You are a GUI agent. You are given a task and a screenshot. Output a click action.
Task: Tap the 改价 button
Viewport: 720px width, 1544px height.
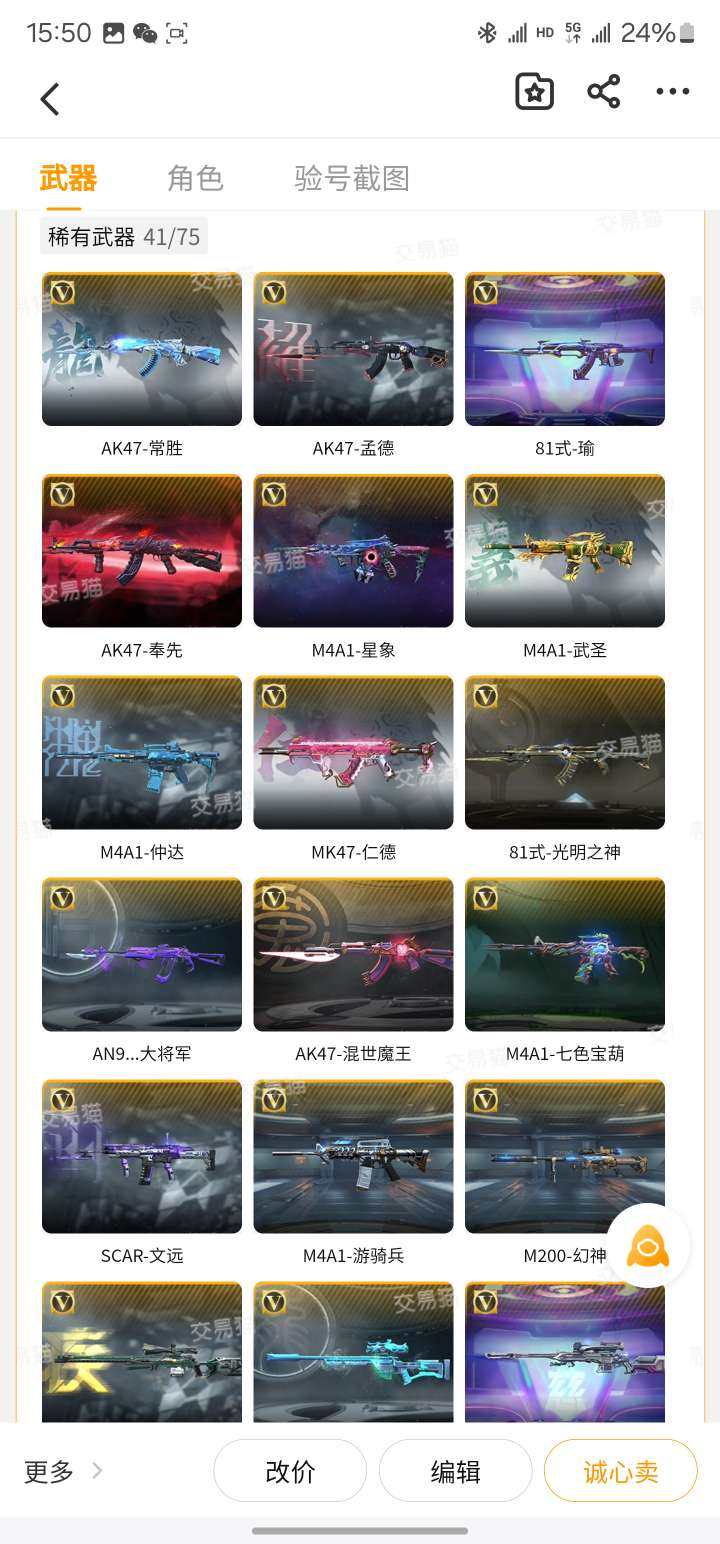[290, 1470]
